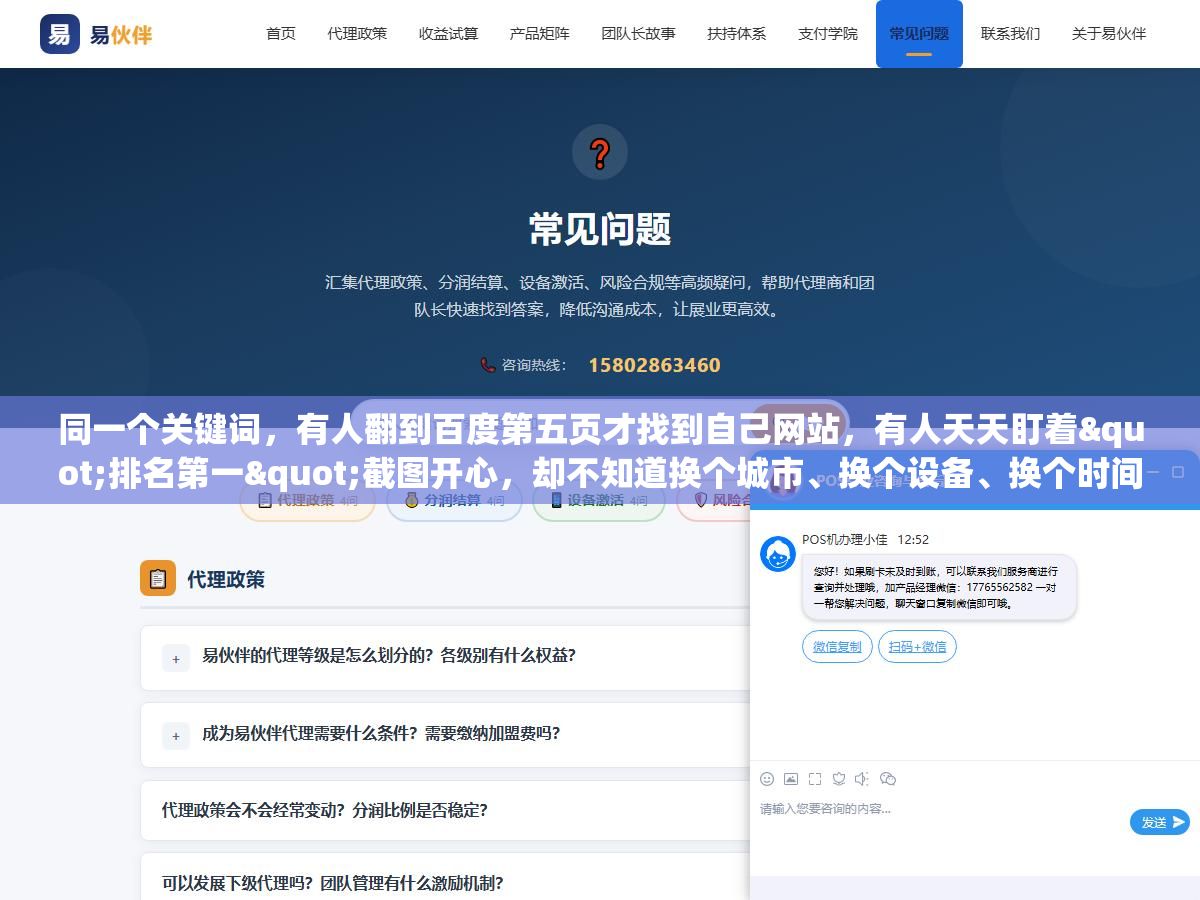Send the chat message with 发送
The height and width of the screenshot is (900, 1200).
pyautogui.click(x=1160, y=822)
